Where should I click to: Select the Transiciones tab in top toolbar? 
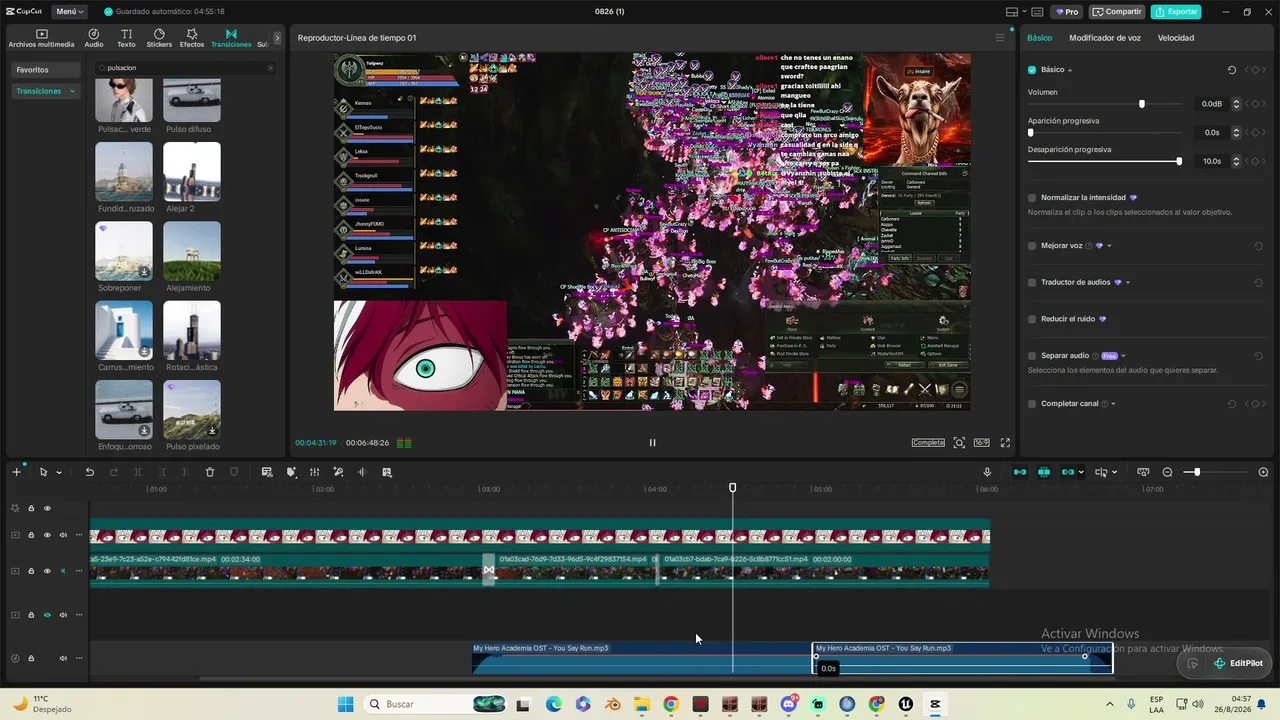coord(231,38)
